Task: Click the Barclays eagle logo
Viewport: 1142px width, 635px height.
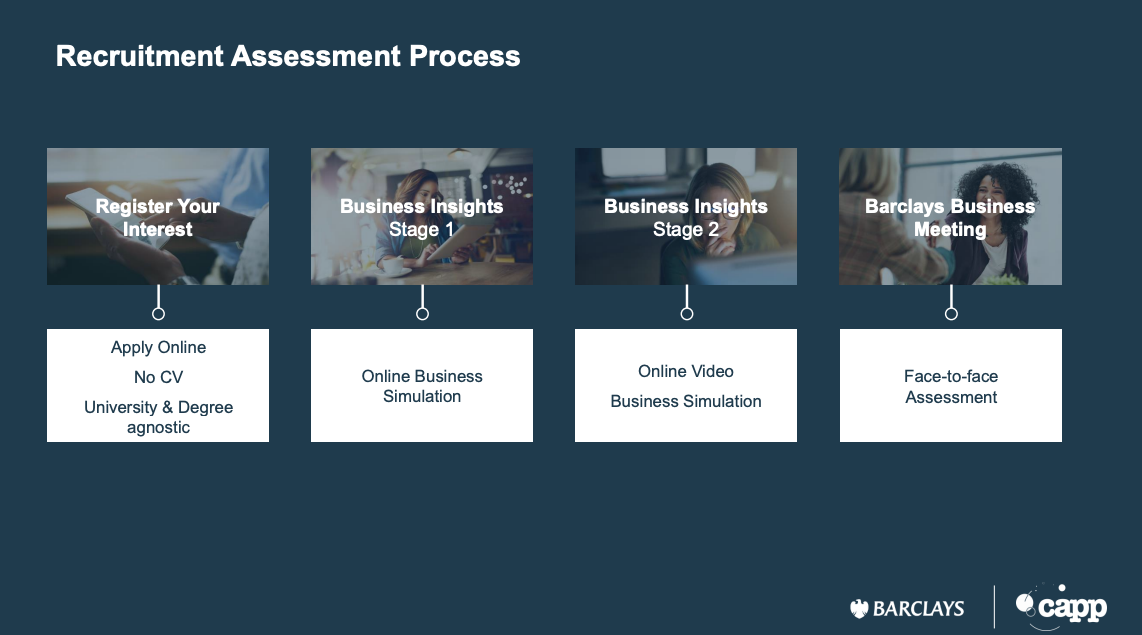Action: [x=859, y=609]
